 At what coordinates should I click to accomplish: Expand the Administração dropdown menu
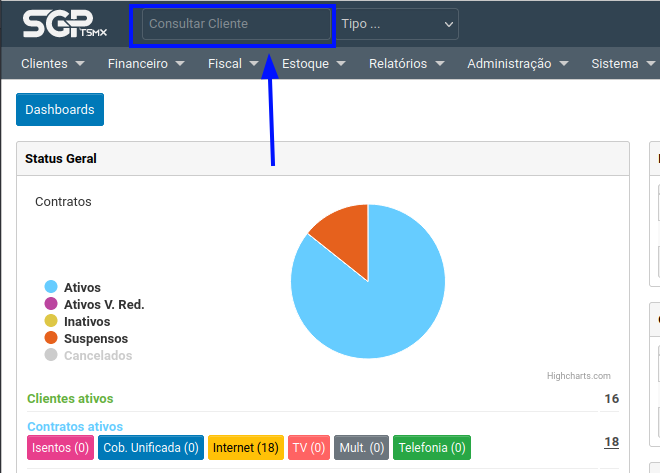[517, 64]
